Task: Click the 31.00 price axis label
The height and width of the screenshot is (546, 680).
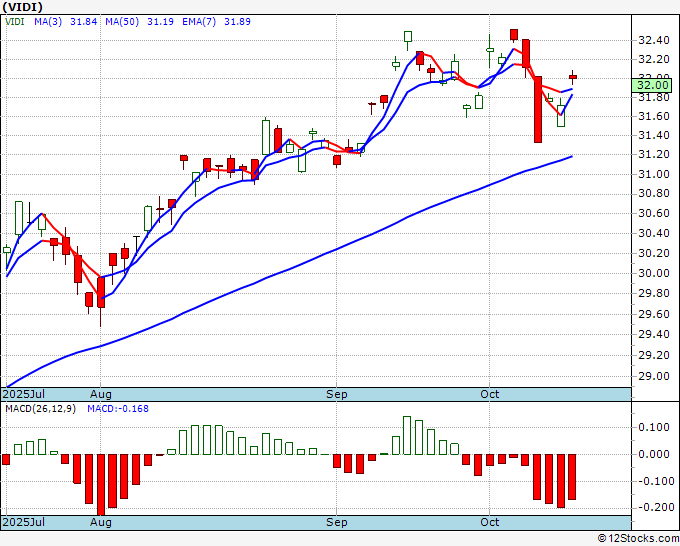Action: point(654,174)
